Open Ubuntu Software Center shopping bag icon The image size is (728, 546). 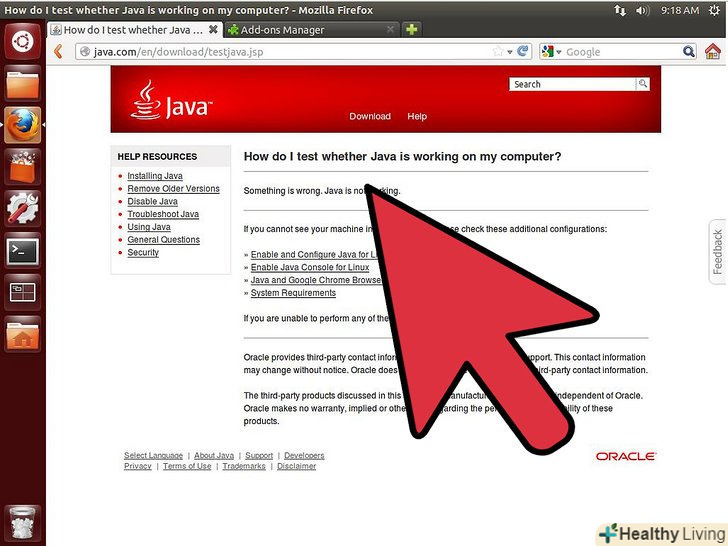pos(22,167)
